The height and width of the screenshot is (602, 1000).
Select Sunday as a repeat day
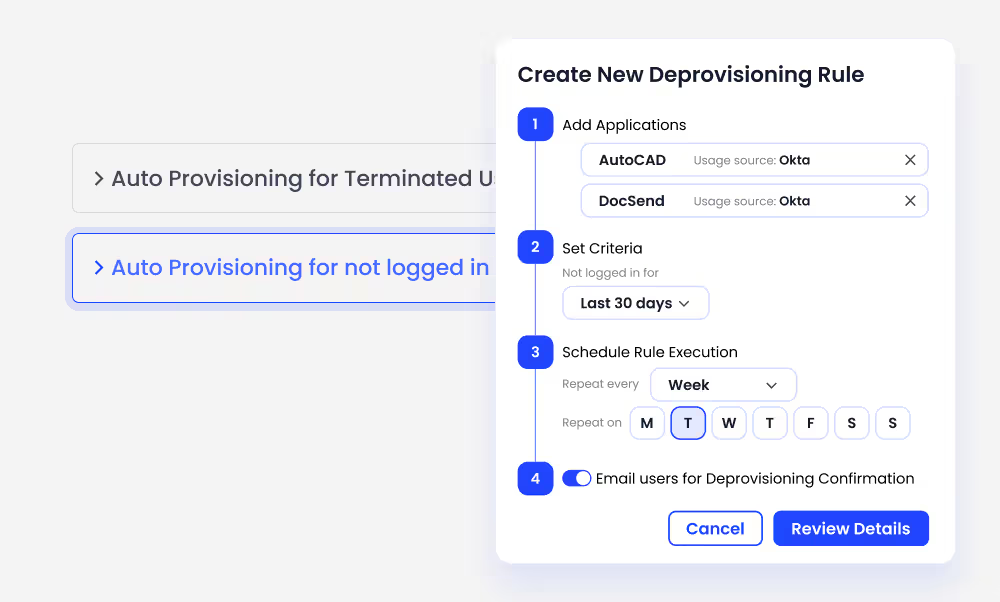pos(893,423)
